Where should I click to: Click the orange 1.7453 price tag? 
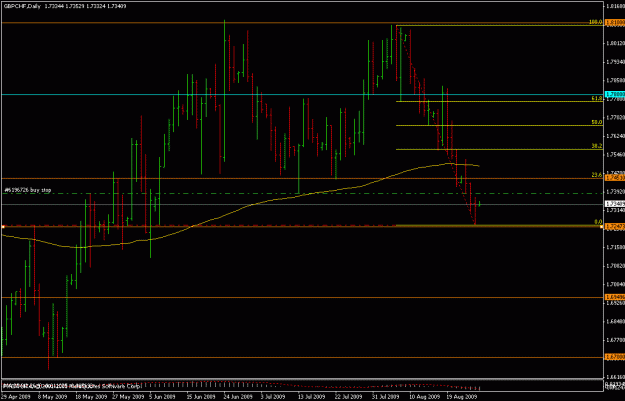615,177
